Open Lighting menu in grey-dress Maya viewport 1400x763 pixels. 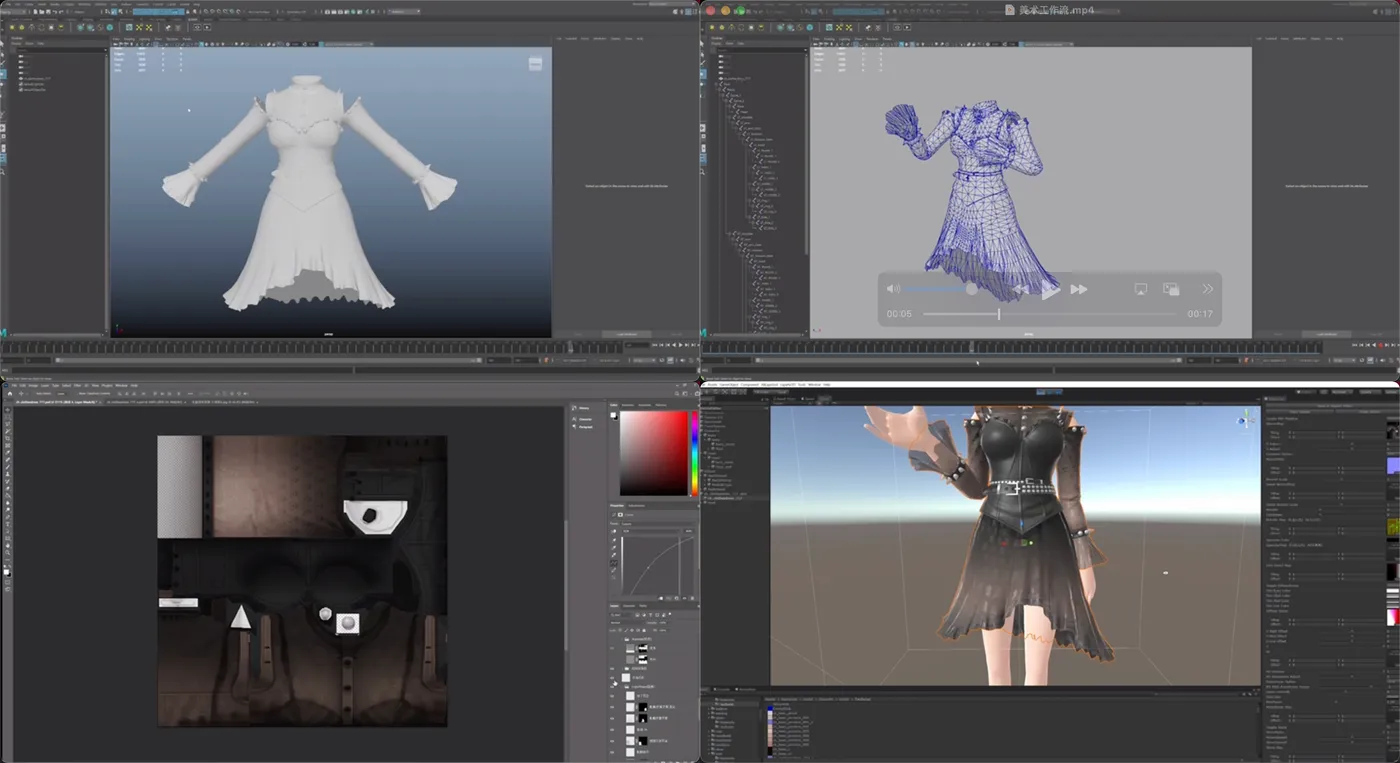144,39
